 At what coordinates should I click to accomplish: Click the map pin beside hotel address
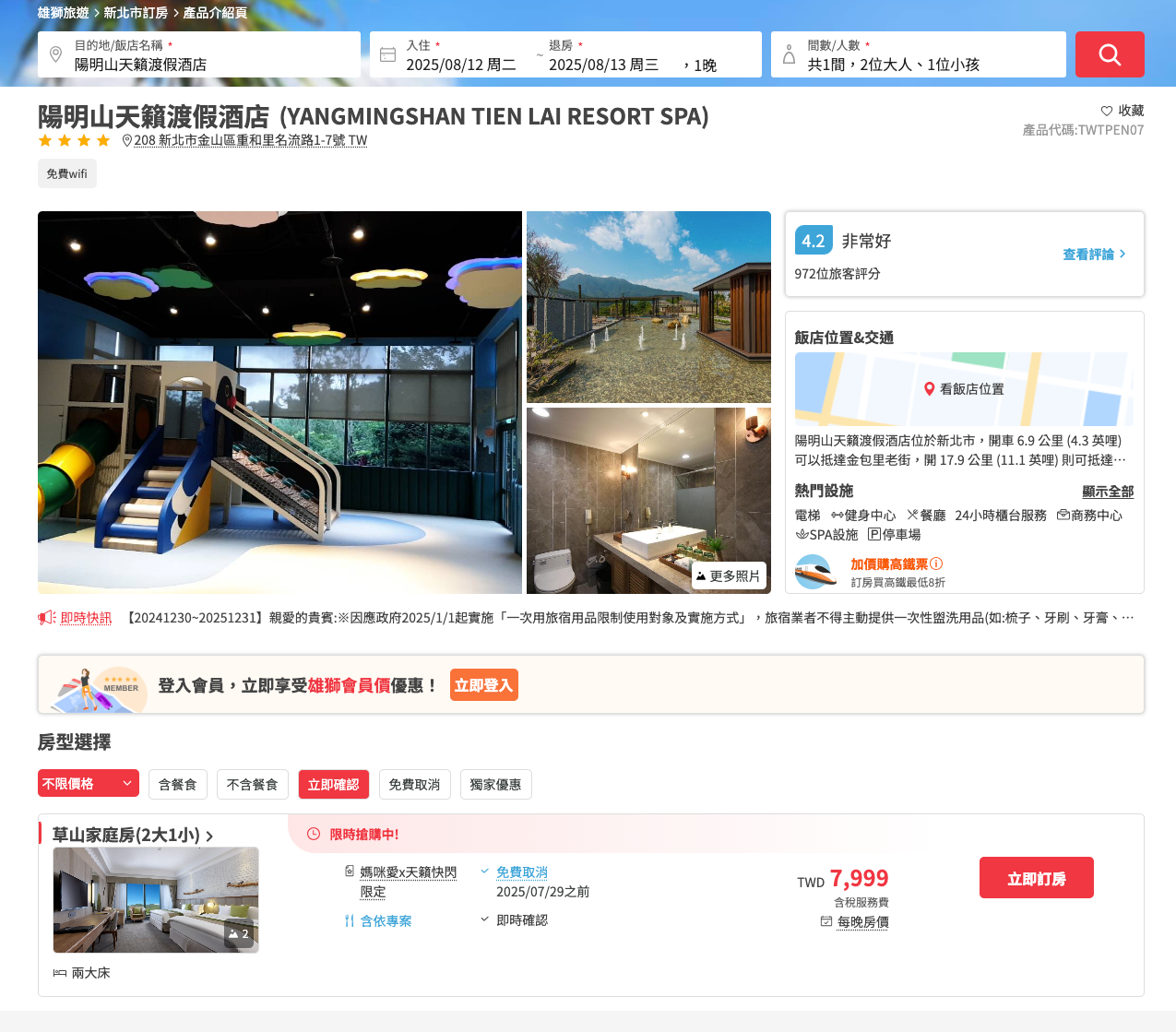click(127, 140)
